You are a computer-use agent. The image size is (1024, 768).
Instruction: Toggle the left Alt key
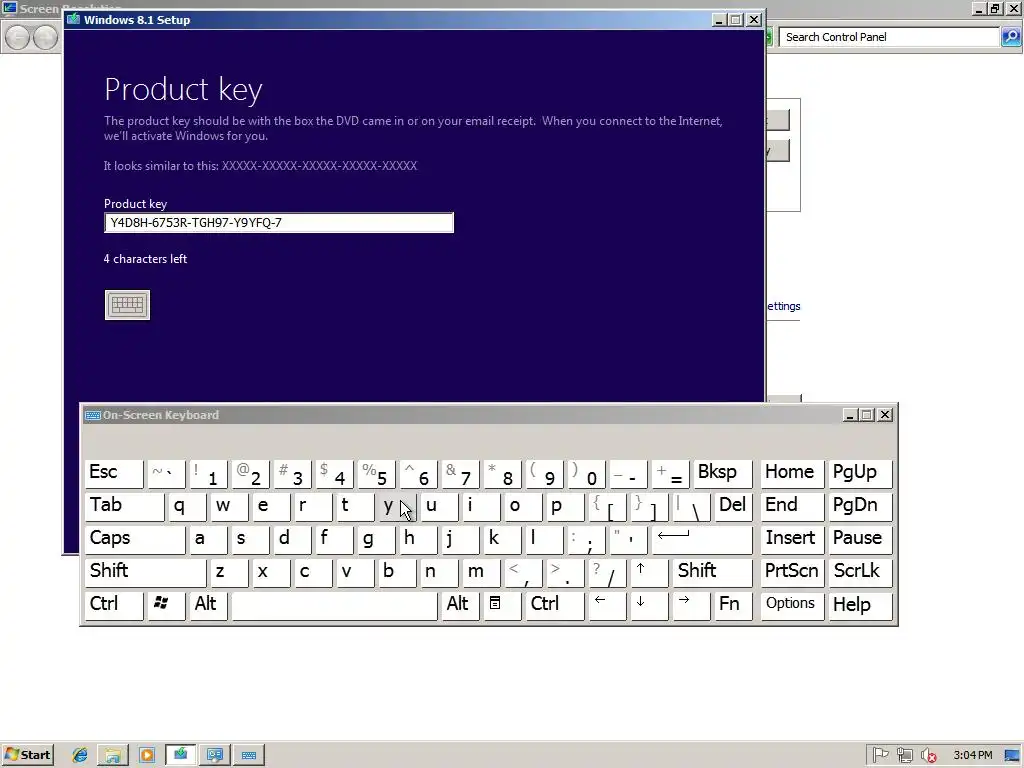pyautogui.click(x=208, y=604)
